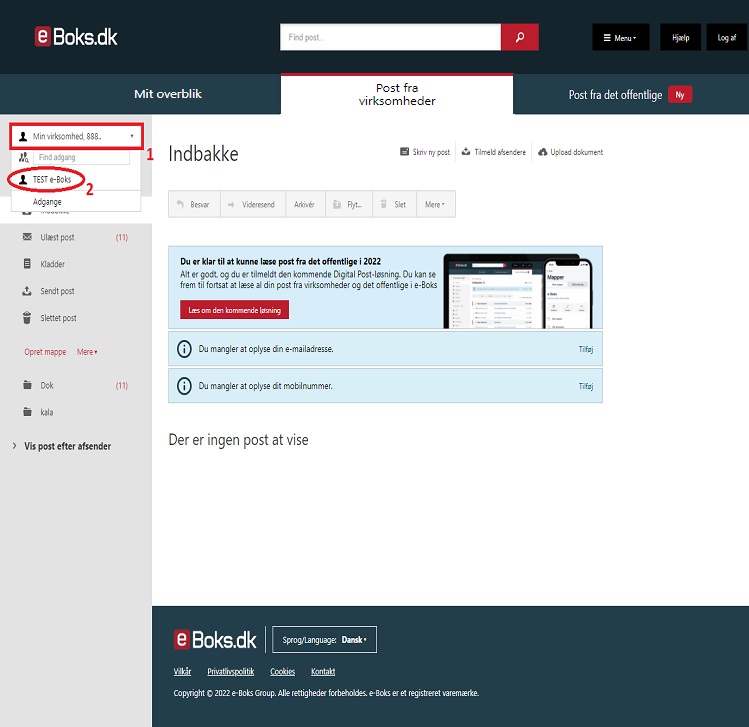Click the Dok folder icon
The width and height of the screenshot is (749, 727).
click(x=27, y=385)
